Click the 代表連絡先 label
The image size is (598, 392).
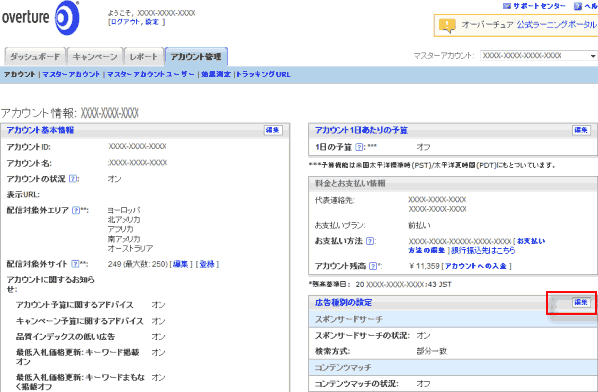click(334, 200)
